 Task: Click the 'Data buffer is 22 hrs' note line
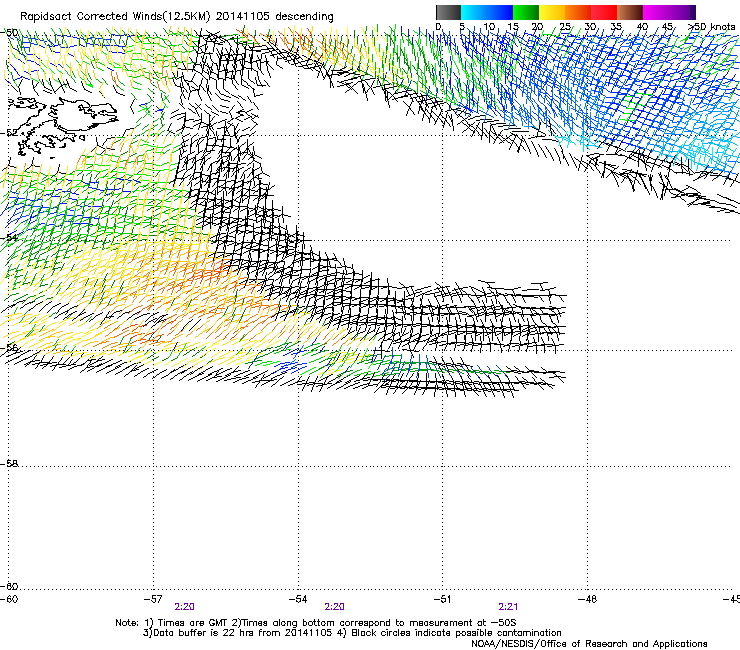[x=352, y=633]
